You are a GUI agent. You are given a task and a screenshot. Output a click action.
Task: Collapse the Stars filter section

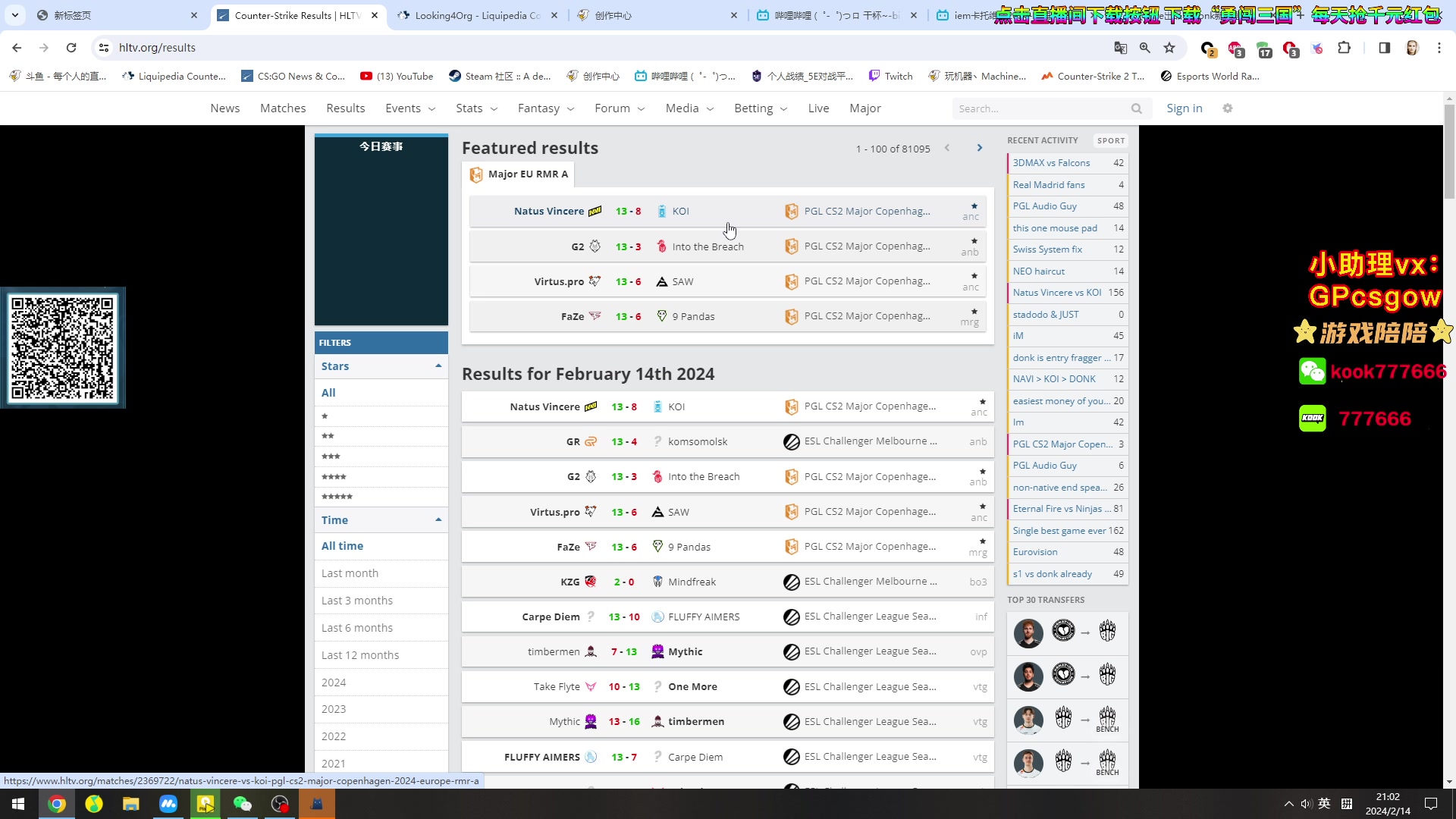(x=381, y=366)
